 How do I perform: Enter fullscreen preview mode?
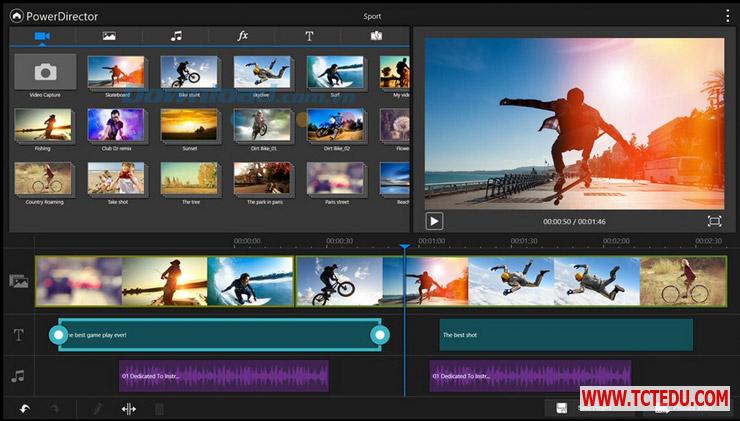tap(715, 221)
